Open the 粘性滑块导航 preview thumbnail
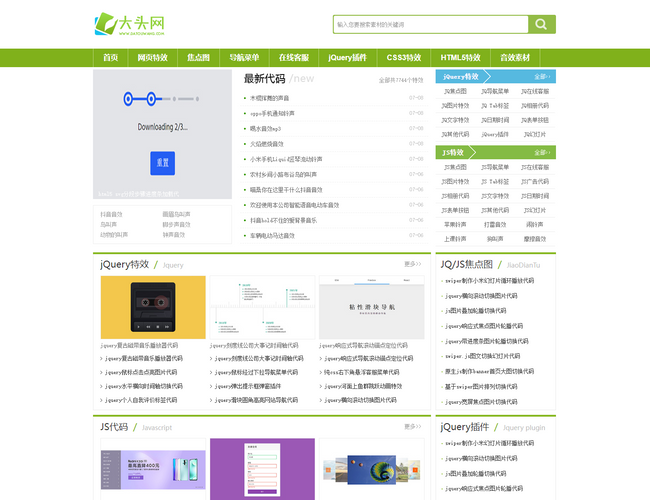This screenshot has width=650, height=500. coord(372,307)
